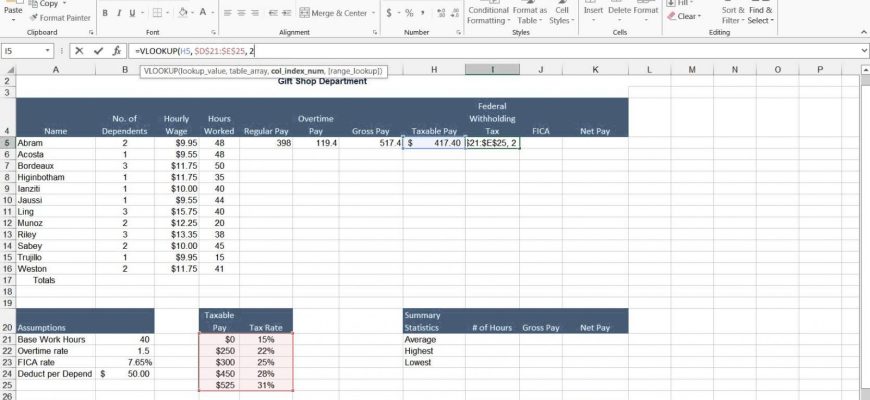
Task: Click the Name Box showing I5
Action: (22, 51)
